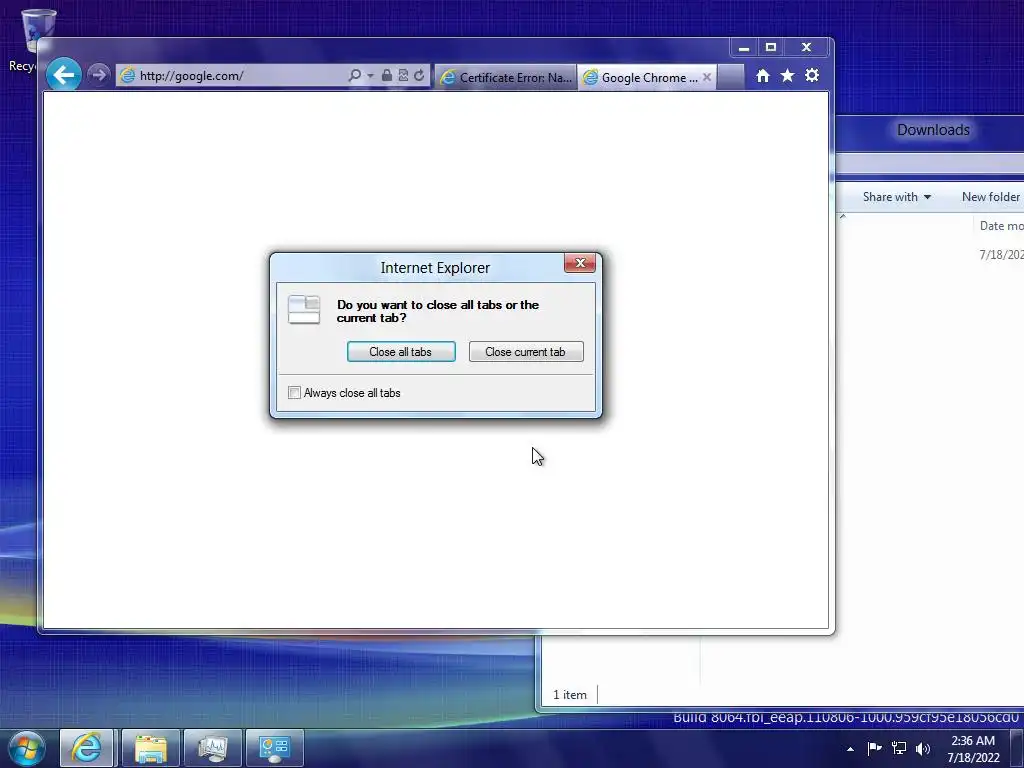Sort by Date modified column header
The height and width of the screenshot is (768, 1024).
tap(1001, 225)
